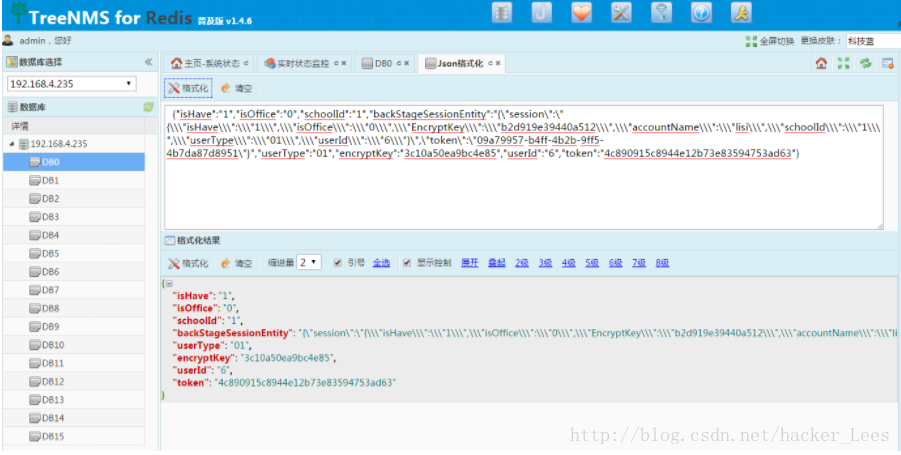The image size is (901, 455).
Task: Click the admin user icon
Action: coord(8,41)
